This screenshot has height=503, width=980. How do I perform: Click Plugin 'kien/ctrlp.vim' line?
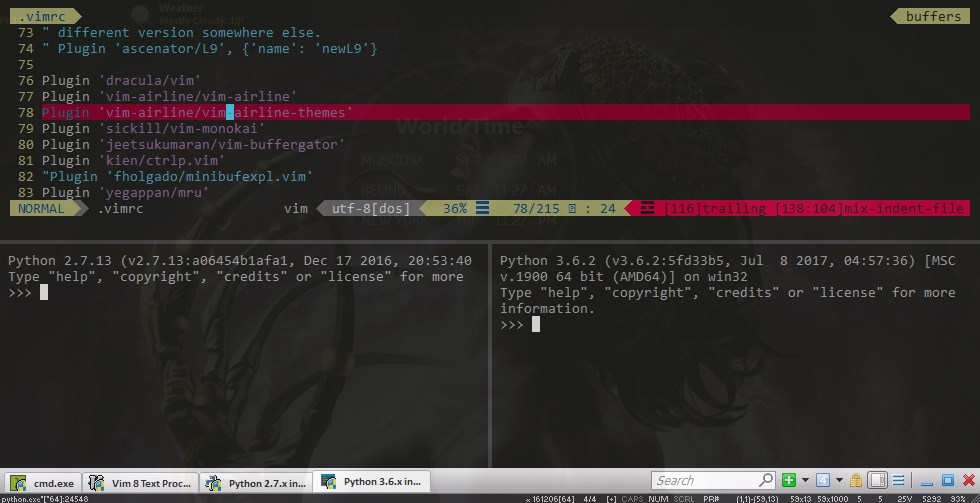(x=134, y=161)
